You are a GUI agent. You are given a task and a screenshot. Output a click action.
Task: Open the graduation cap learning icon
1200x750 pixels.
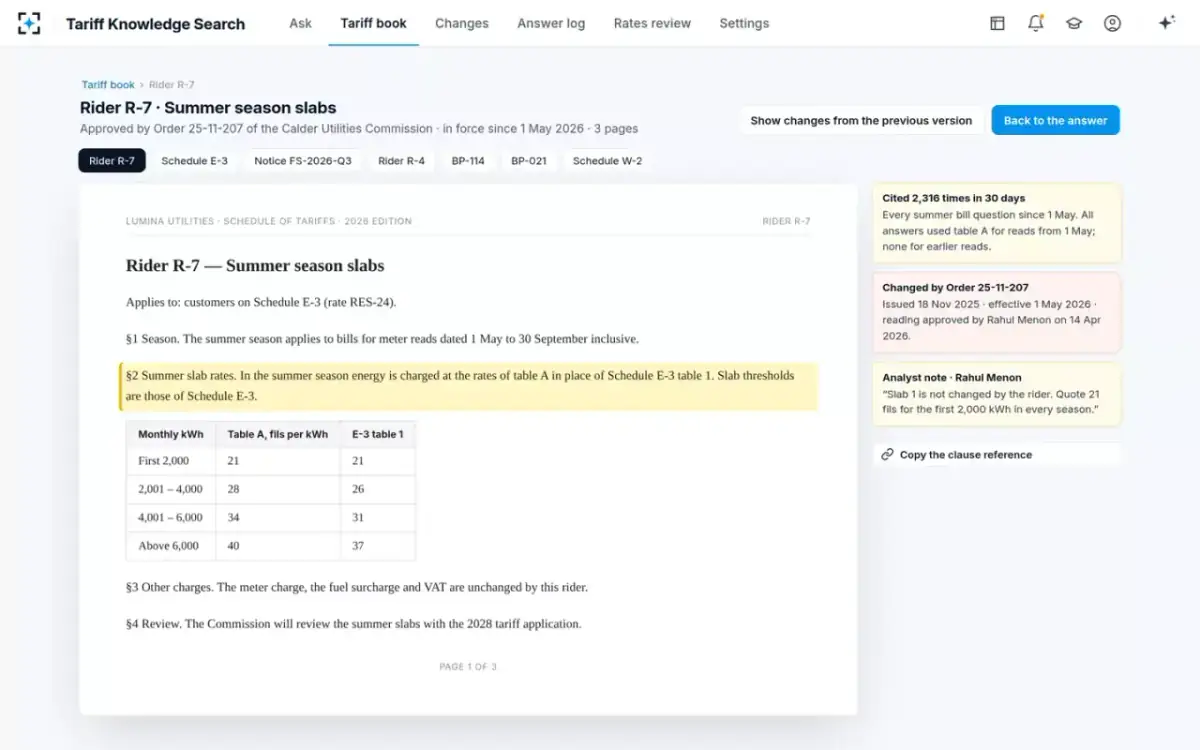point(1074,23)
